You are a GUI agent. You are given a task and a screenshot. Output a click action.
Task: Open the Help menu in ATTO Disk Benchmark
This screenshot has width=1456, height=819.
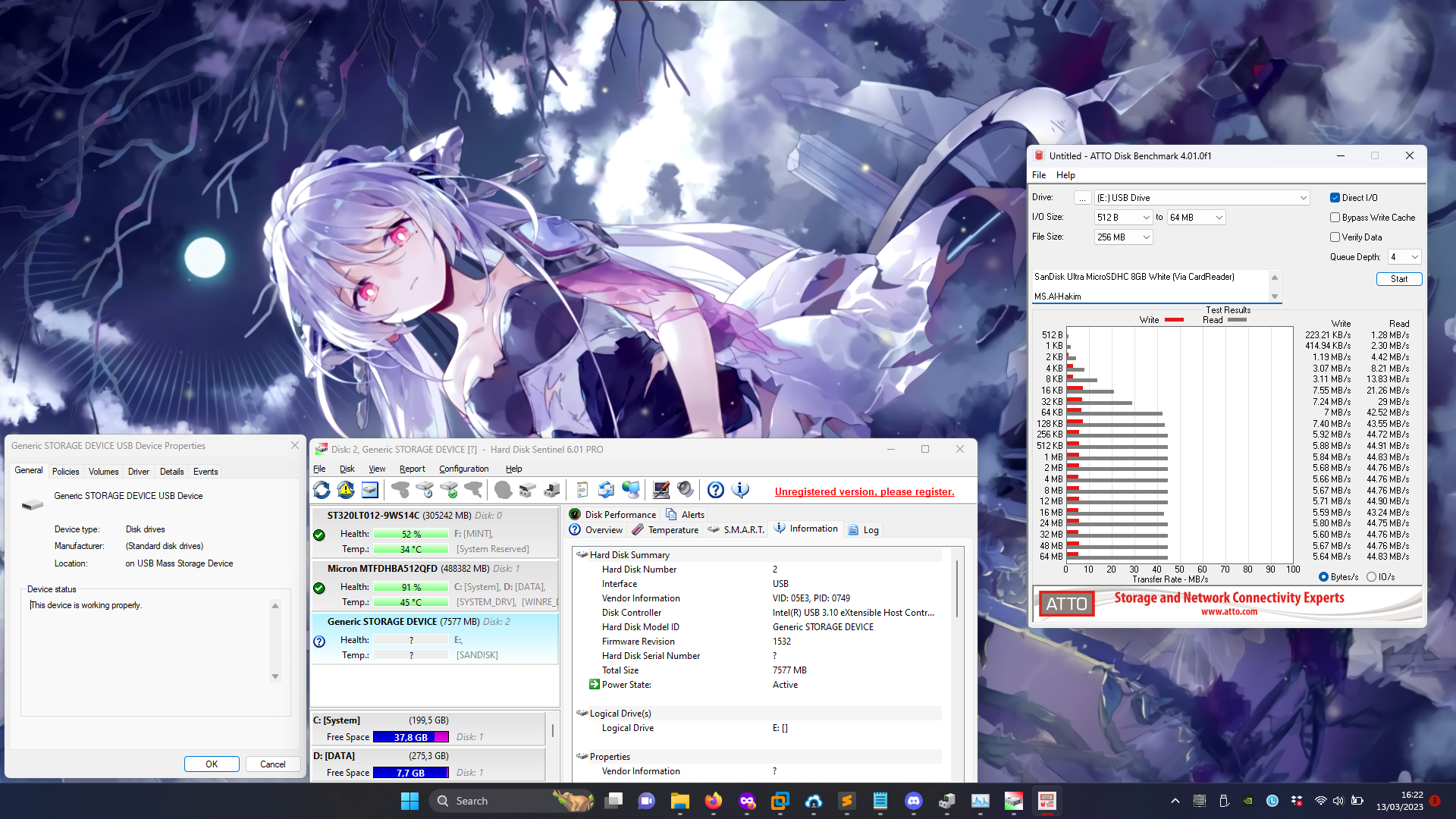point(1065,175)
